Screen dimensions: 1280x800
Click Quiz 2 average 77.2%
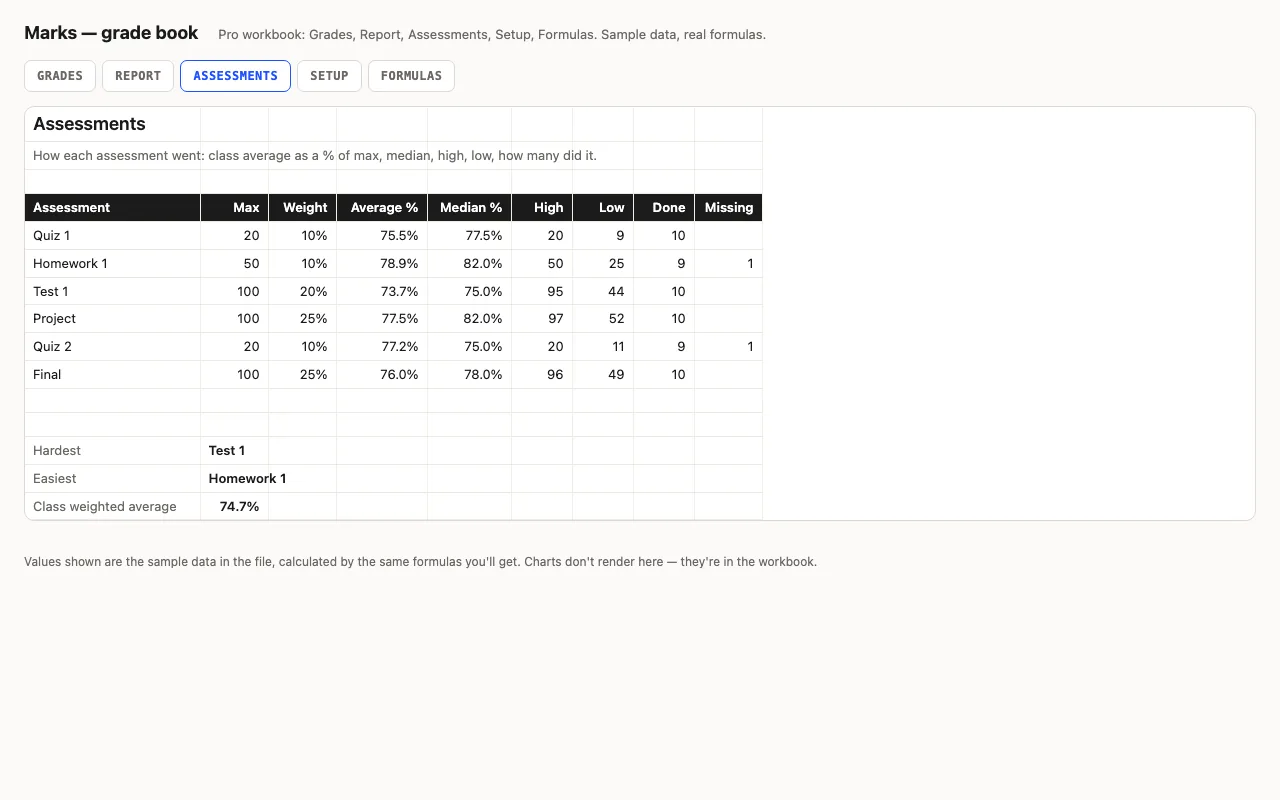click(382, 347)
